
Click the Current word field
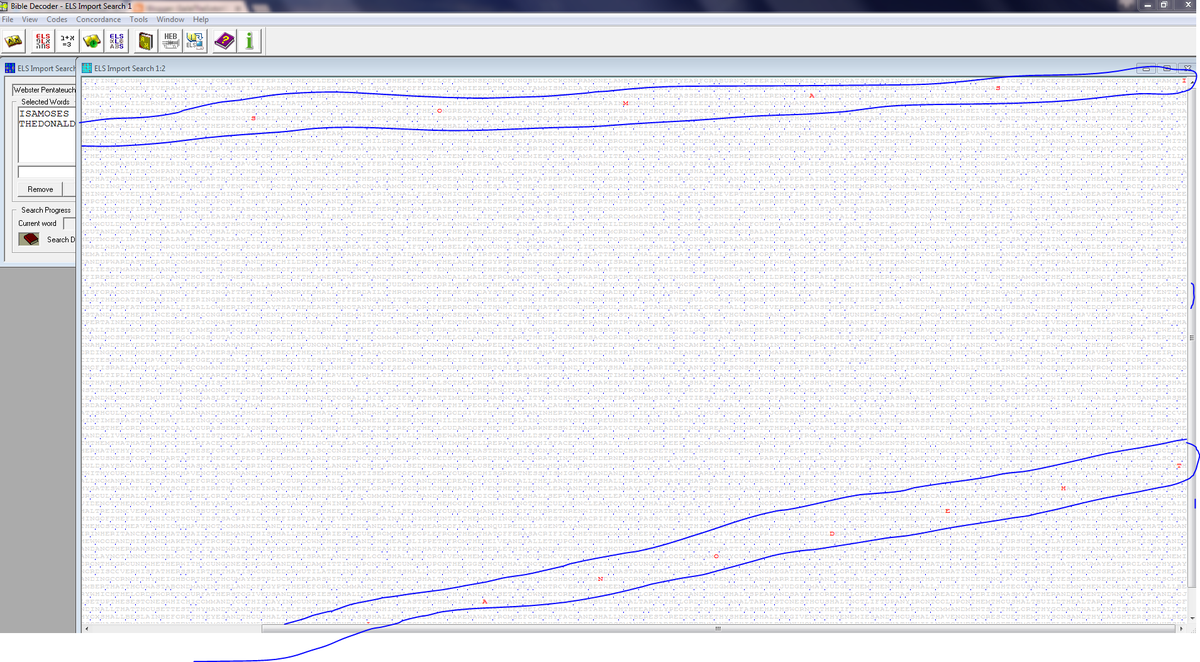pos(69,223)
